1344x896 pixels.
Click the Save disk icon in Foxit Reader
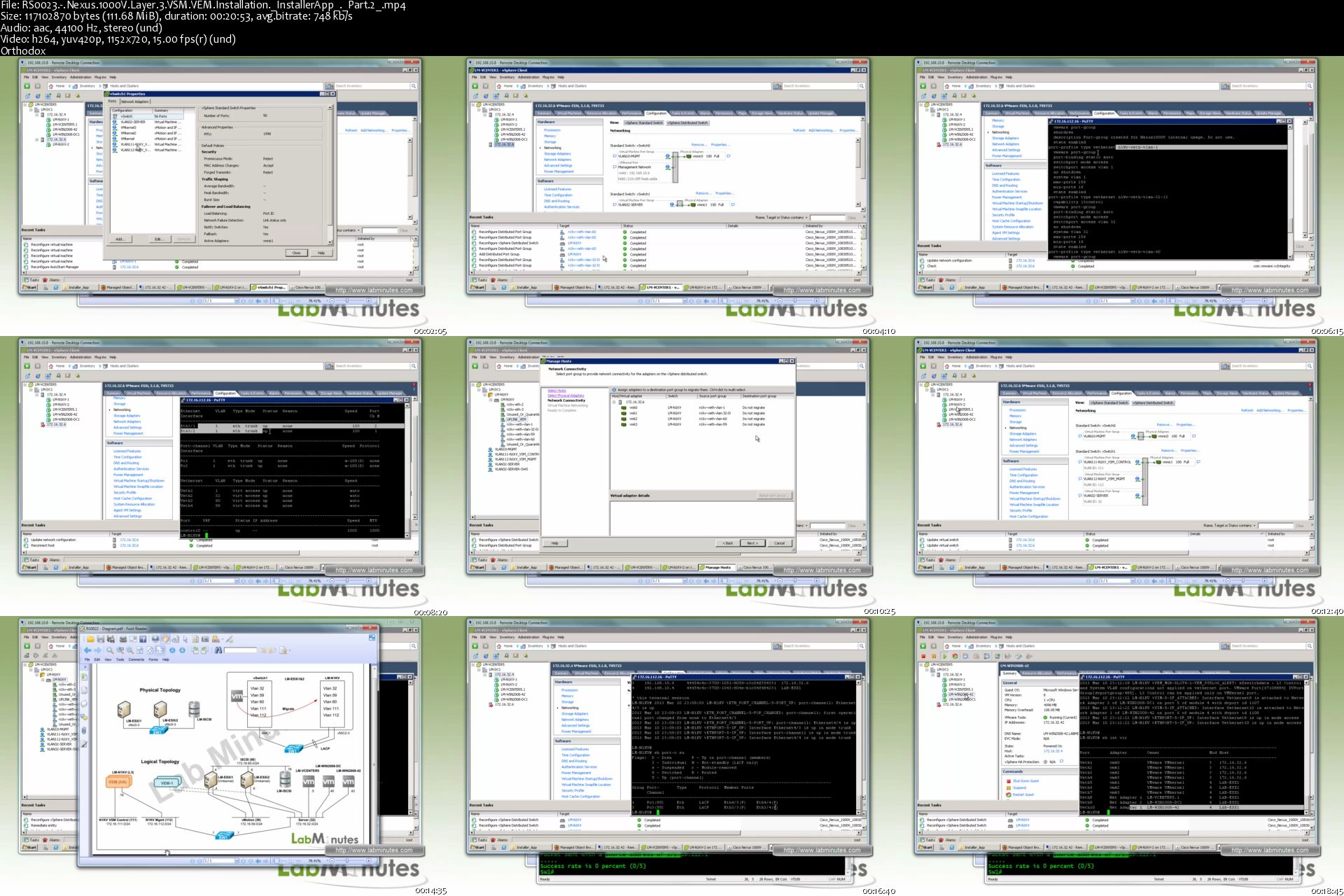(101, 639)
